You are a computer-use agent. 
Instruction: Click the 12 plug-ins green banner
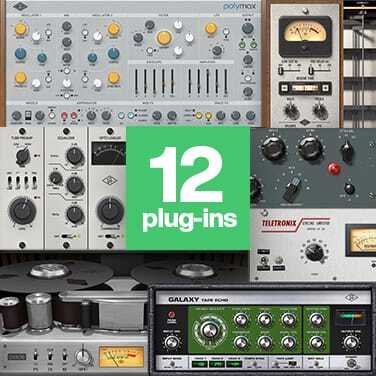pyautogui.click(x=188, y=188)
